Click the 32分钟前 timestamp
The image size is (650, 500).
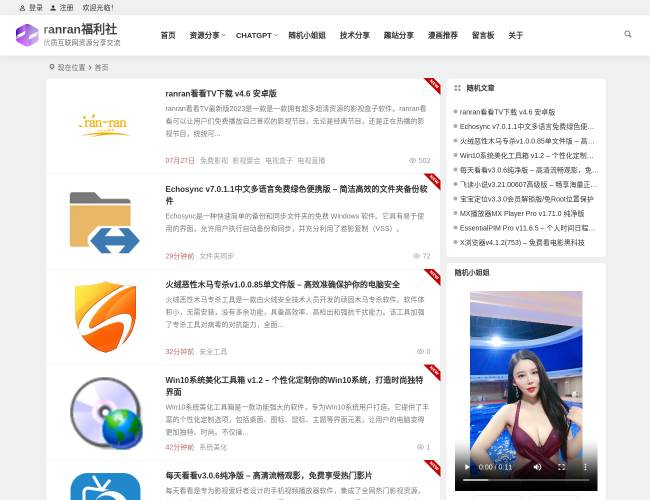click(x=180, y=352)
